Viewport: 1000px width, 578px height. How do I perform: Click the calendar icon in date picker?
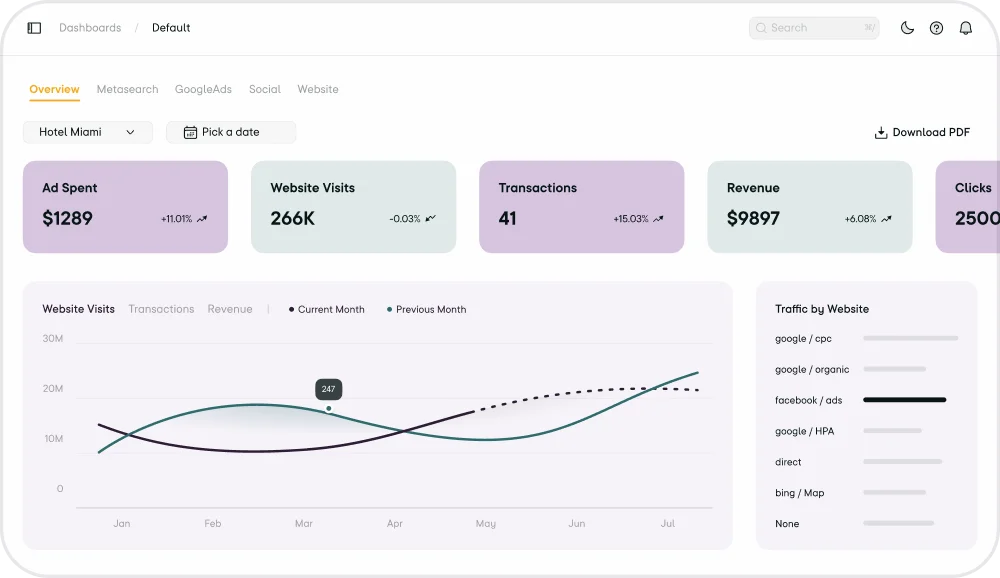point(190,132)
